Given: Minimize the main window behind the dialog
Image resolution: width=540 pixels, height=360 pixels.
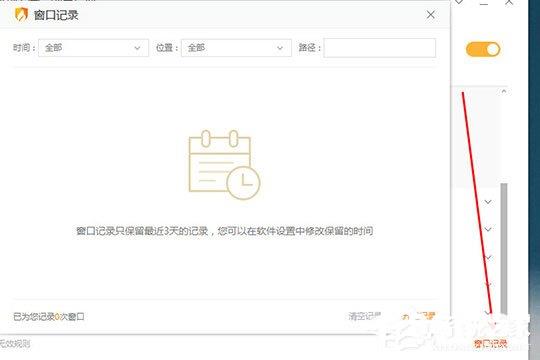Looking at the screenshot, I should pos(484,3).
